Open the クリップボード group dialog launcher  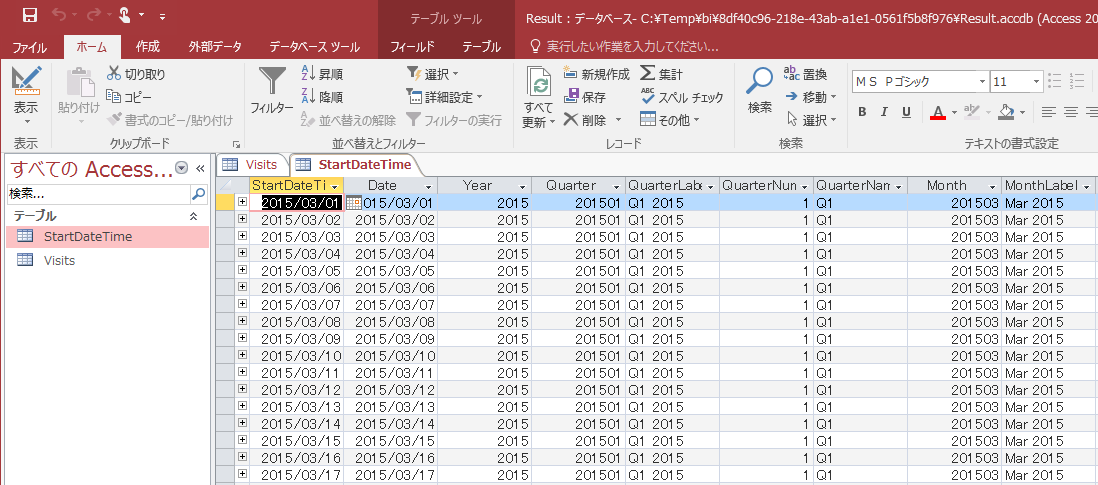236,143
